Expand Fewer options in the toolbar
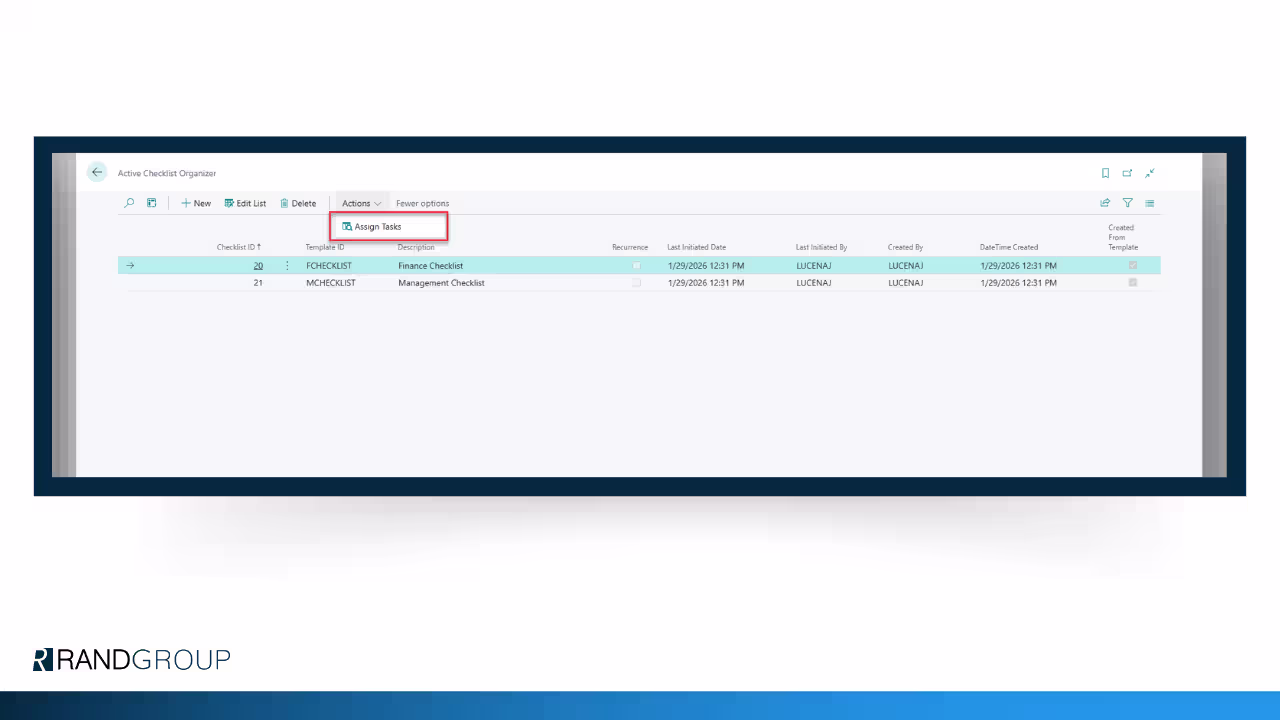 (x=421, y=203)
